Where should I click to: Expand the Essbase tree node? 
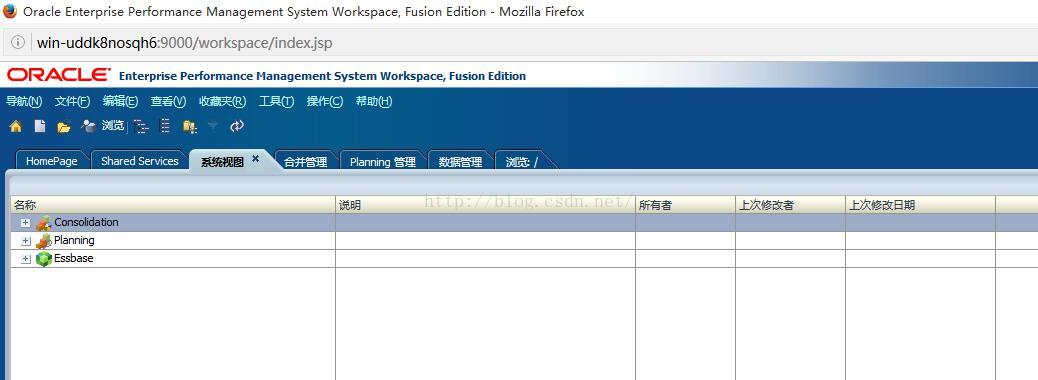(x=26, y=259)
